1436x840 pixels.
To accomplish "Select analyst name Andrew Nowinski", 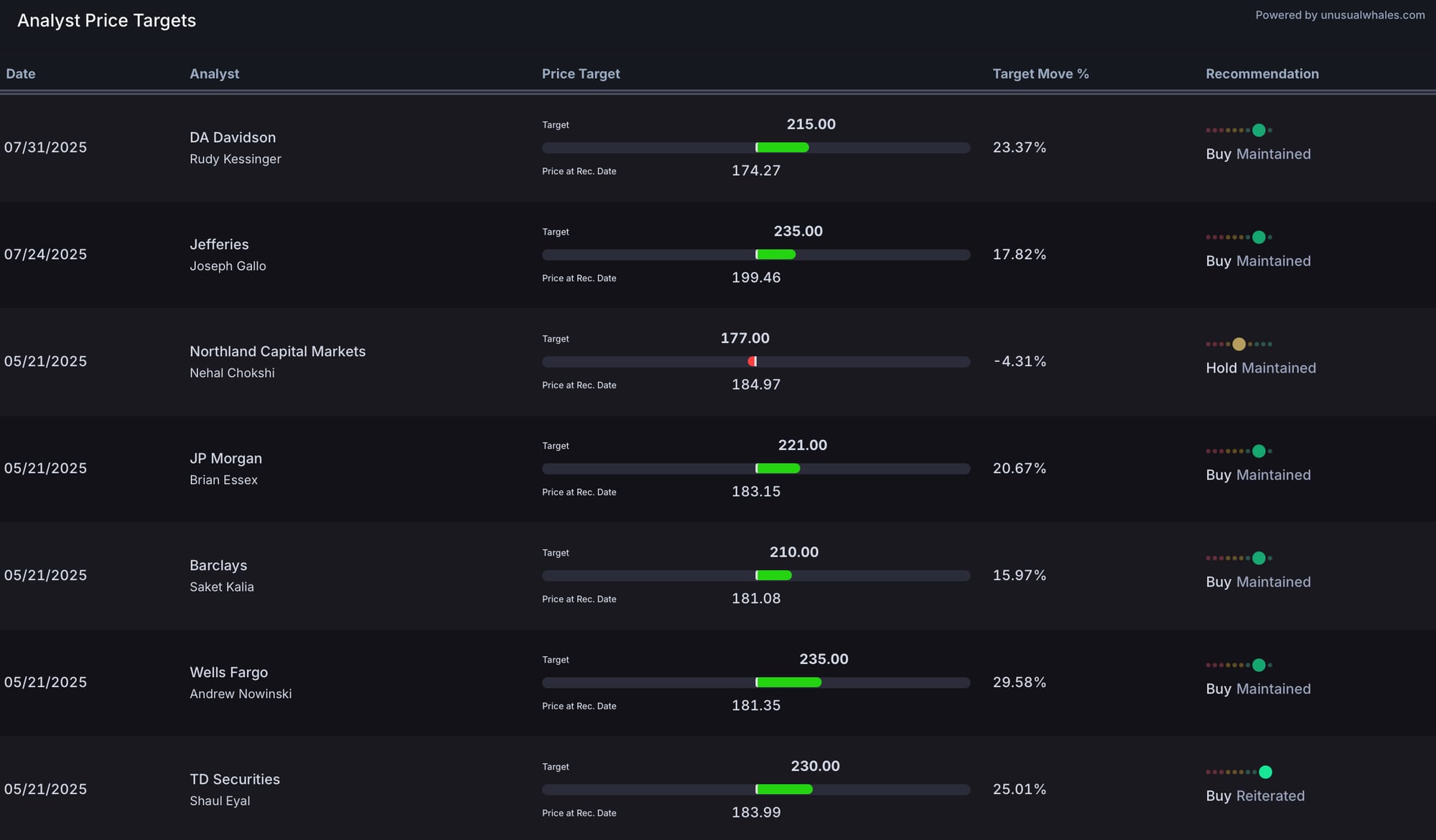I will [241, 694].
